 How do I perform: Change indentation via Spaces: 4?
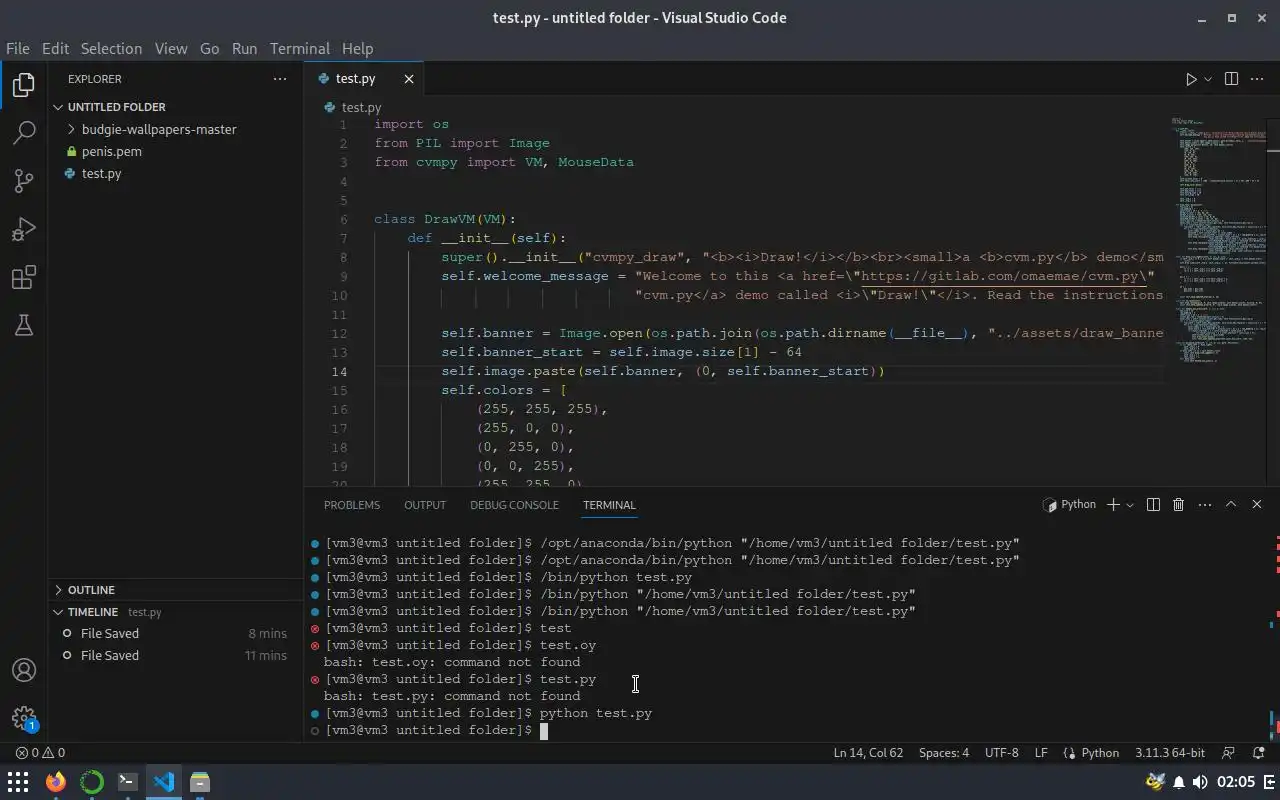point(944,753)
